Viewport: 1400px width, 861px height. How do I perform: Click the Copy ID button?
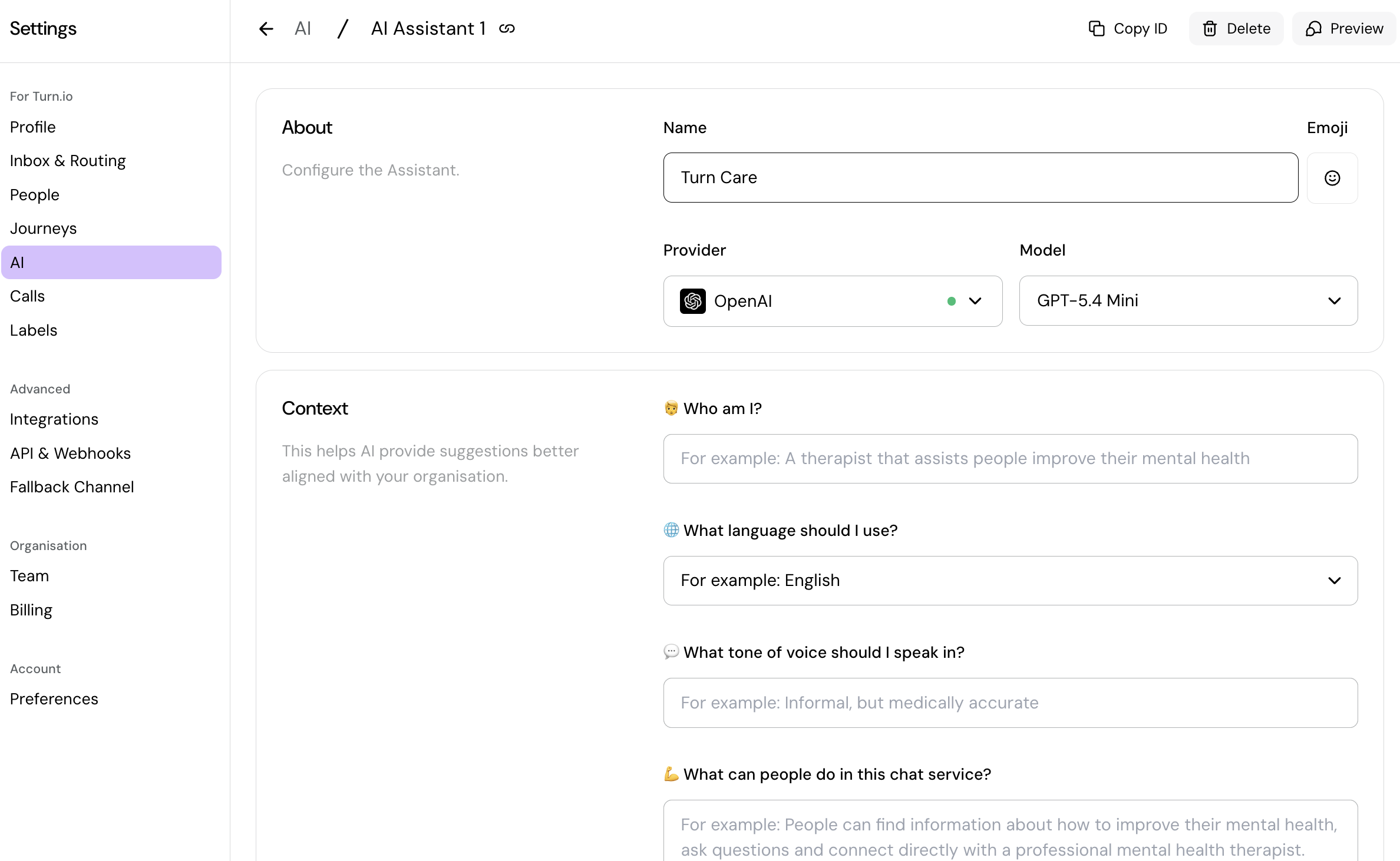1128,28
